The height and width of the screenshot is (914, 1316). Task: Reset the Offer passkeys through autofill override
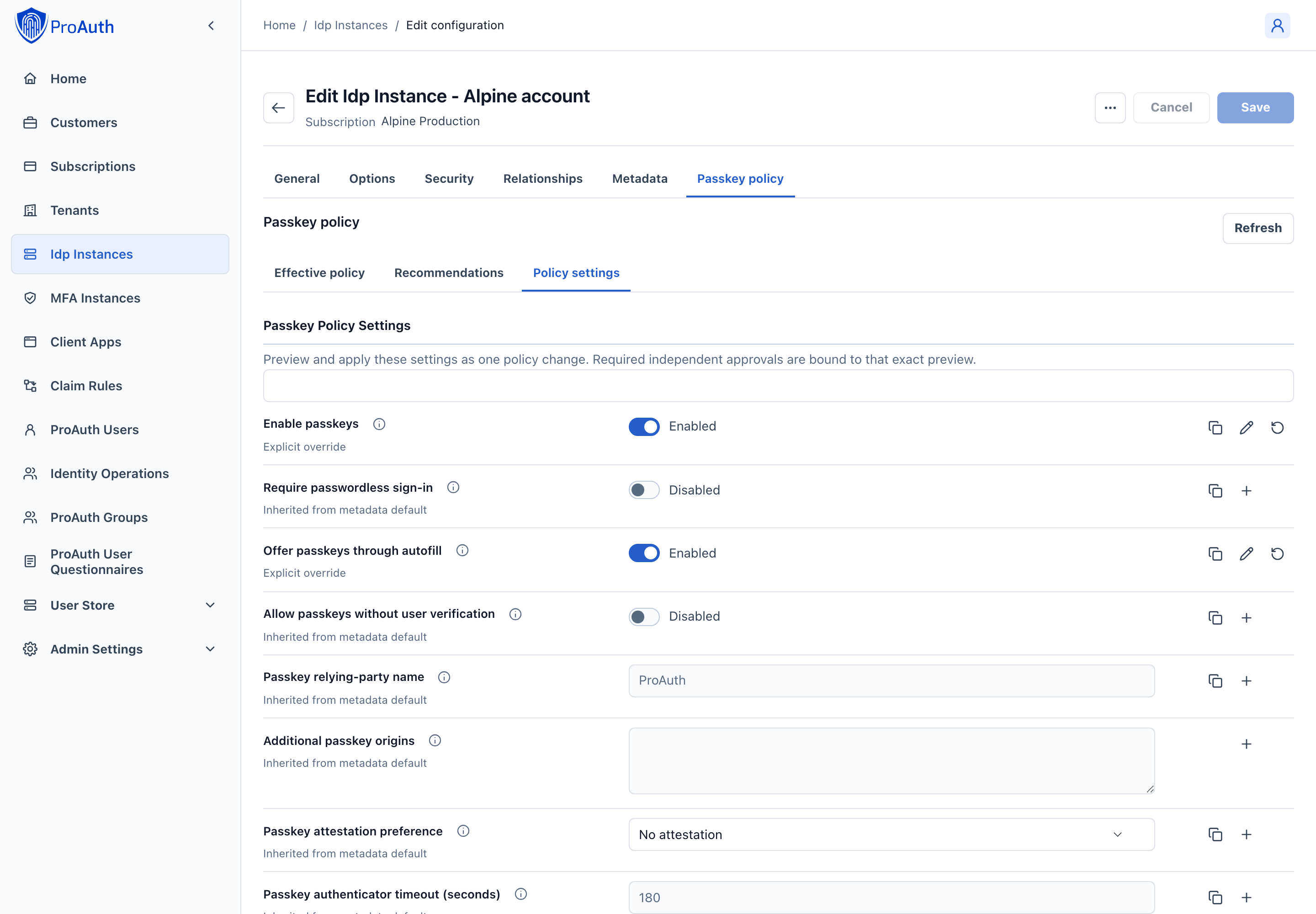pyautogui.click(x=1277, y=554)
